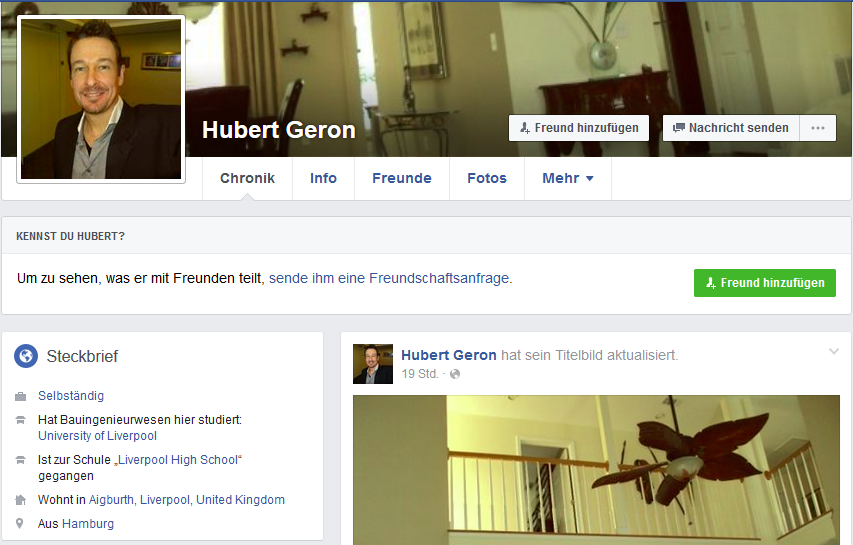Click the house icon beside Wohnt in
853x545 pixels.
coord(21,500)
